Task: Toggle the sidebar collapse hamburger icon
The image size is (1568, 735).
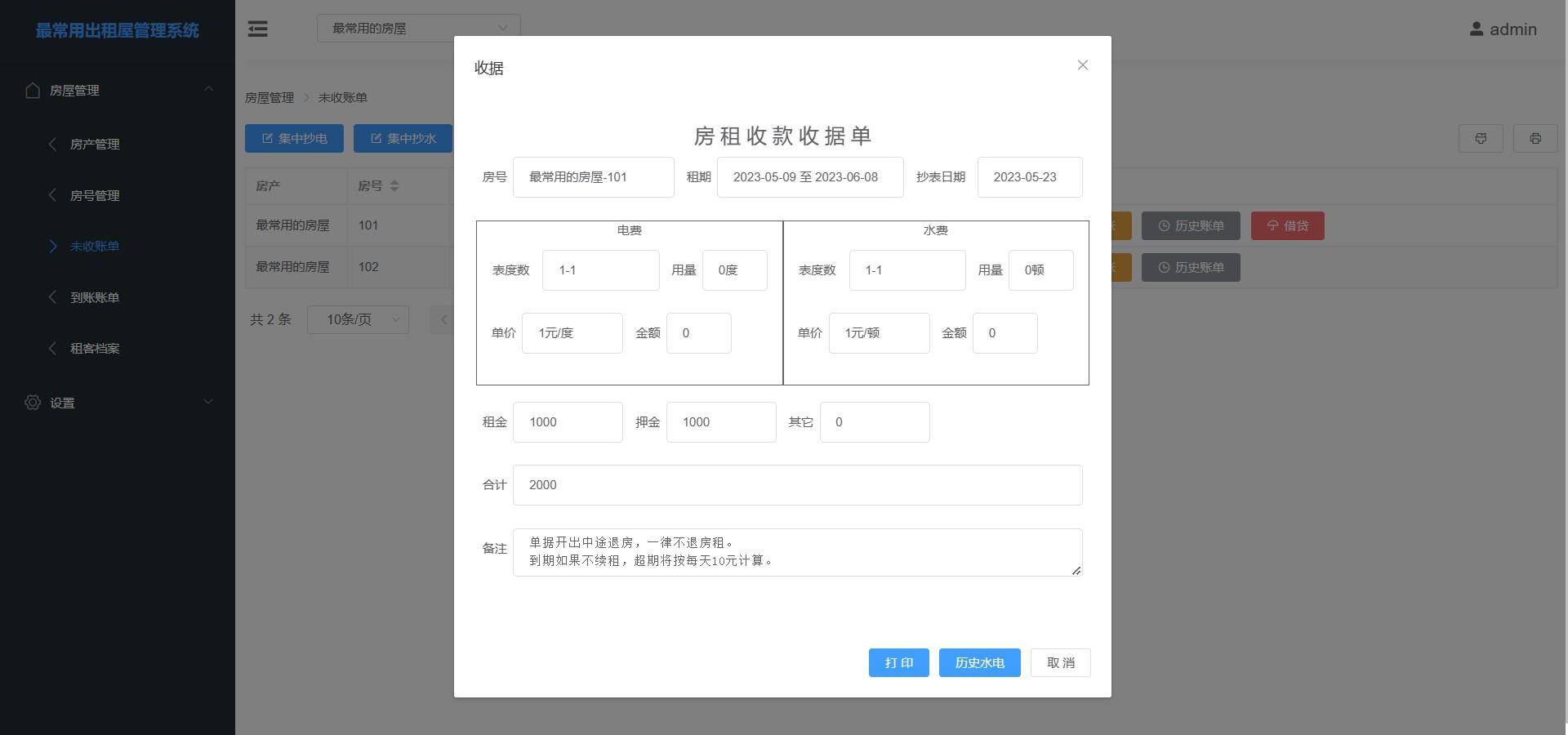Action: tap(258, 29)
